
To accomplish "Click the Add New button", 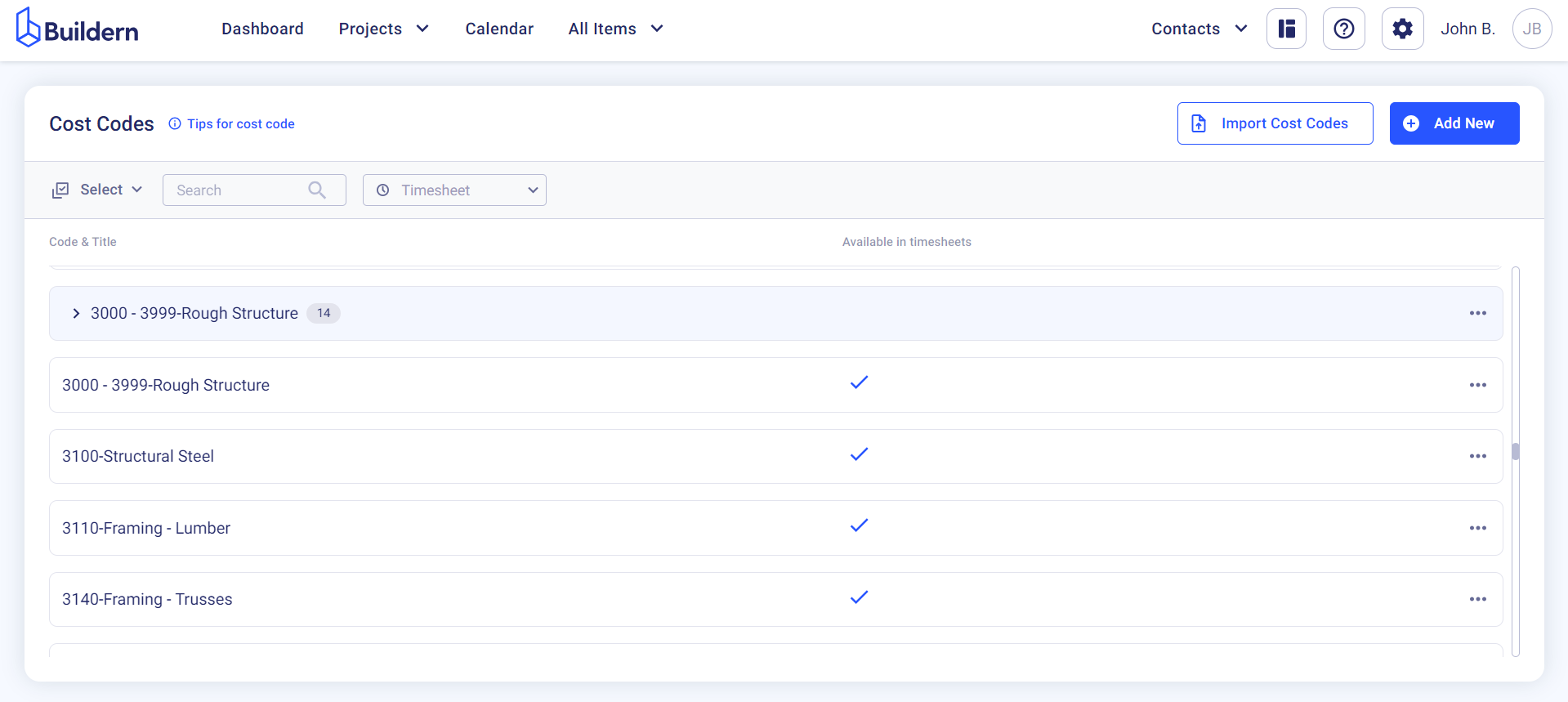I will pyautogui.click(x=1454, y=123).
